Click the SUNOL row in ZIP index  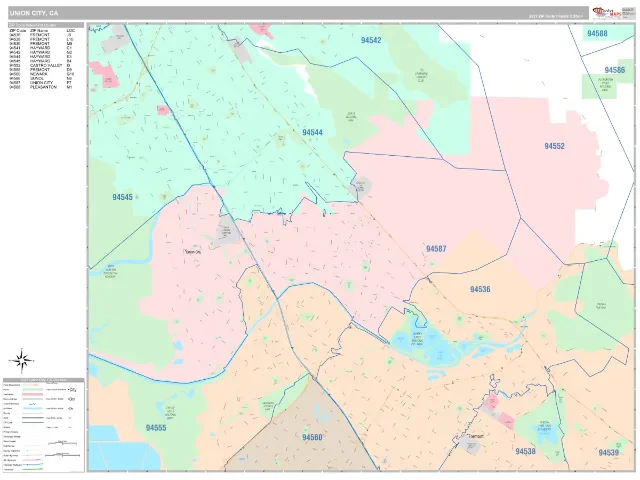(x=40, y=78)
